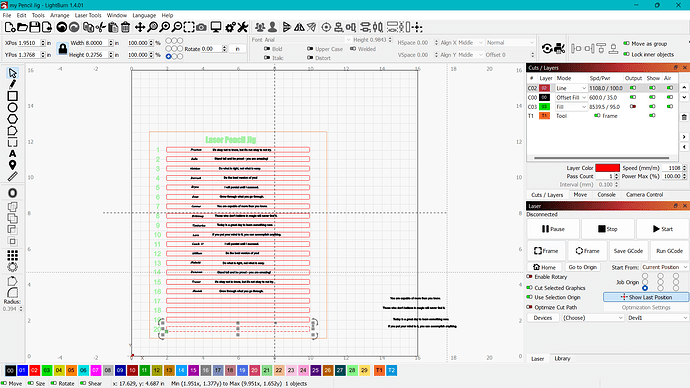The width and height of the screenshot is (690, 388).
Task: Switch to the Library tab
Action: [x=562, y=359]
